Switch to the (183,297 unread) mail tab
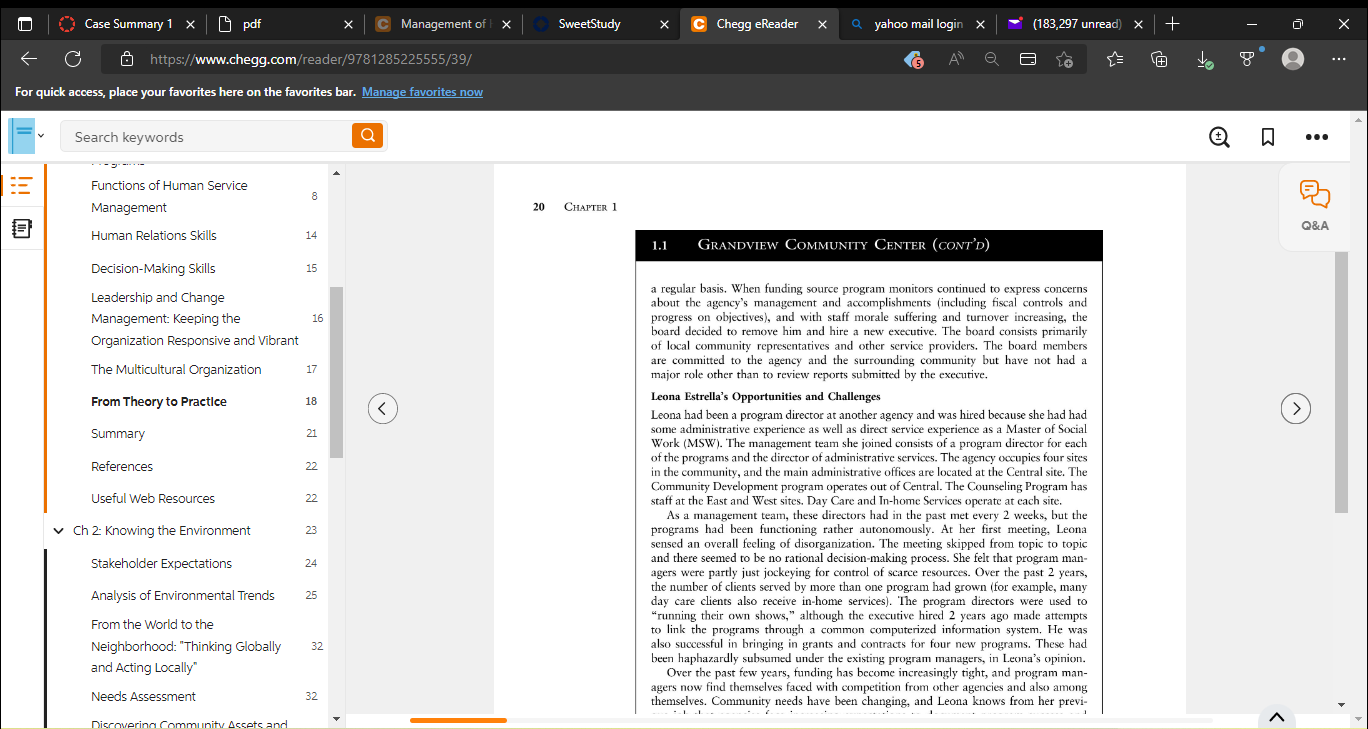 pos(1075,23)
